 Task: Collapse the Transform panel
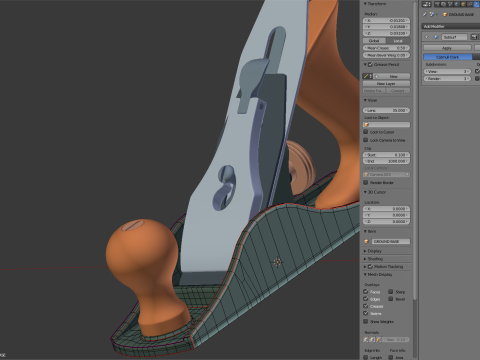pyautogui.click(x=365, y=4)
